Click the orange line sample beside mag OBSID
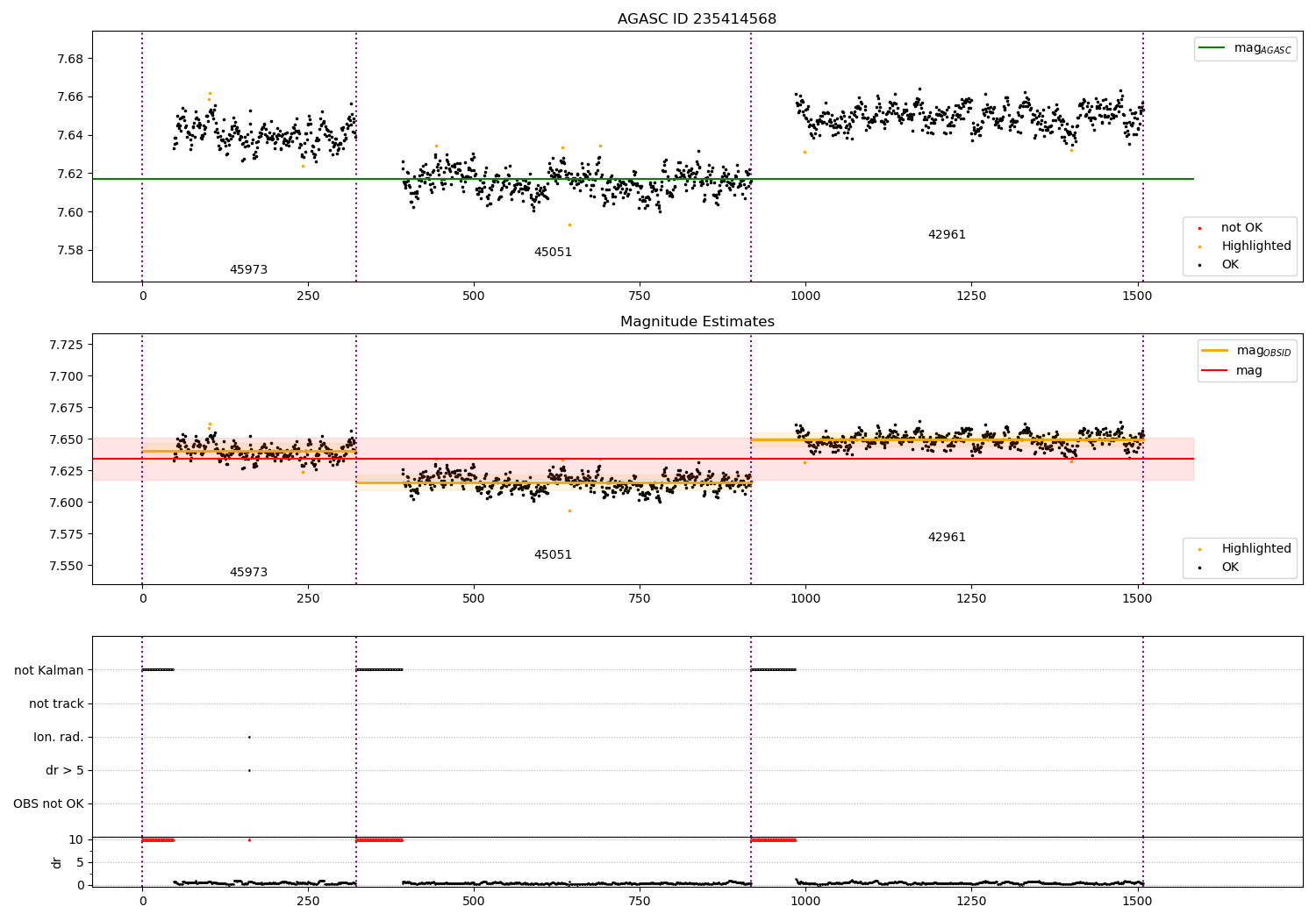 point(1214,351)
